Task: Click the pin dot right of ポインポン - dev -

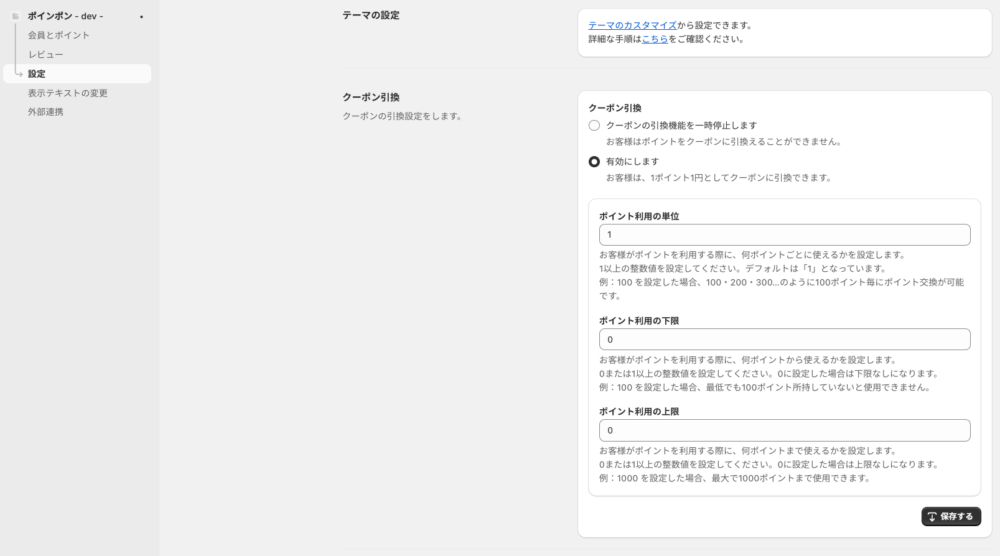Action: 141,17
